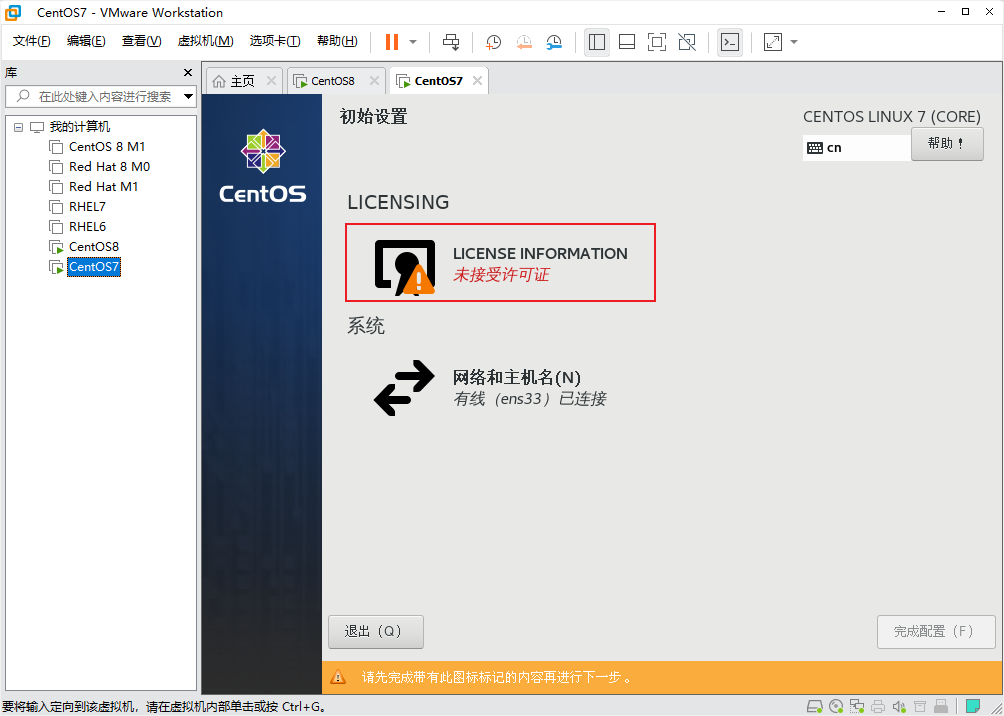
Task: Open the 虚拟机(M) menu
Action: click(x=206, y=41)
